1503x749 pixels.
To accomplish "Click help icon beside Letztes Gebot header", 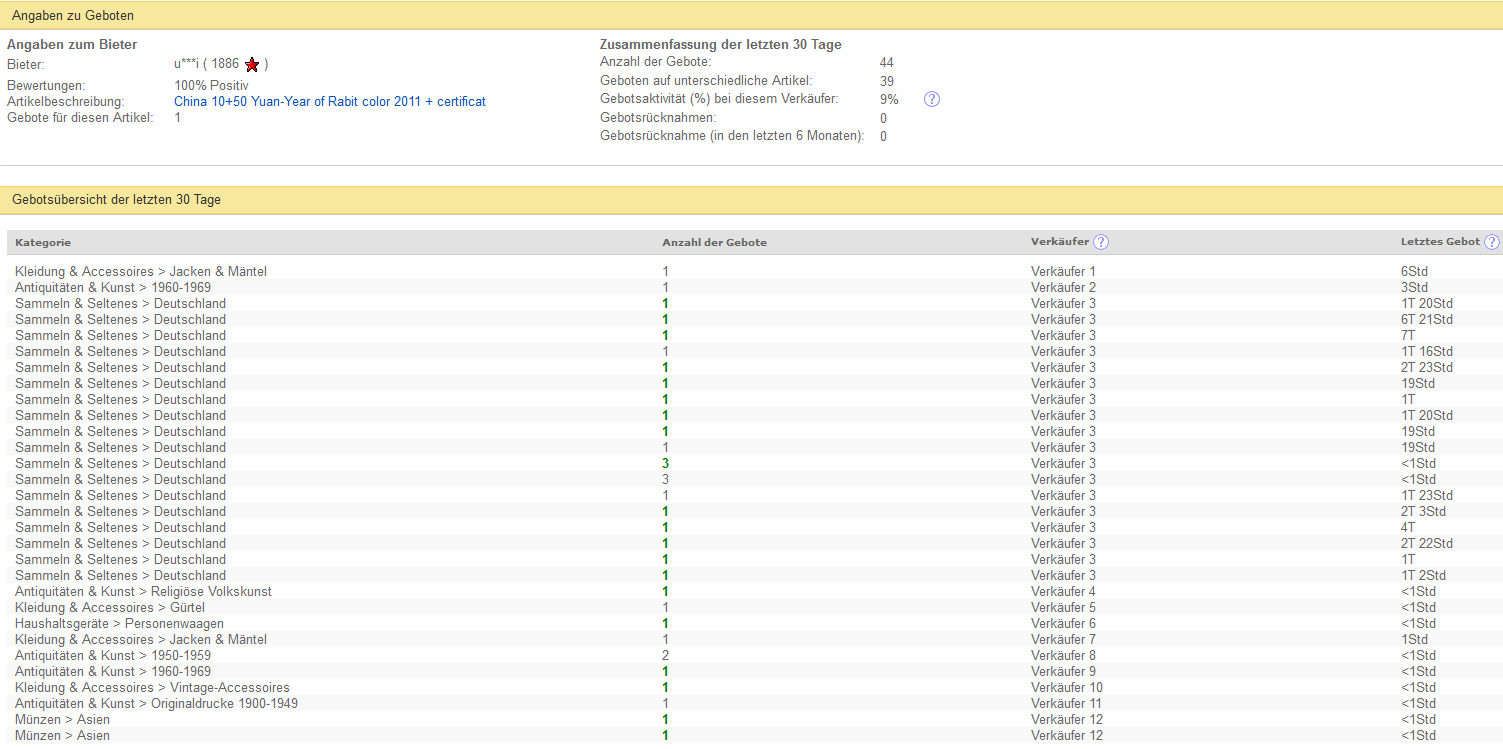I will [1491, 242].
